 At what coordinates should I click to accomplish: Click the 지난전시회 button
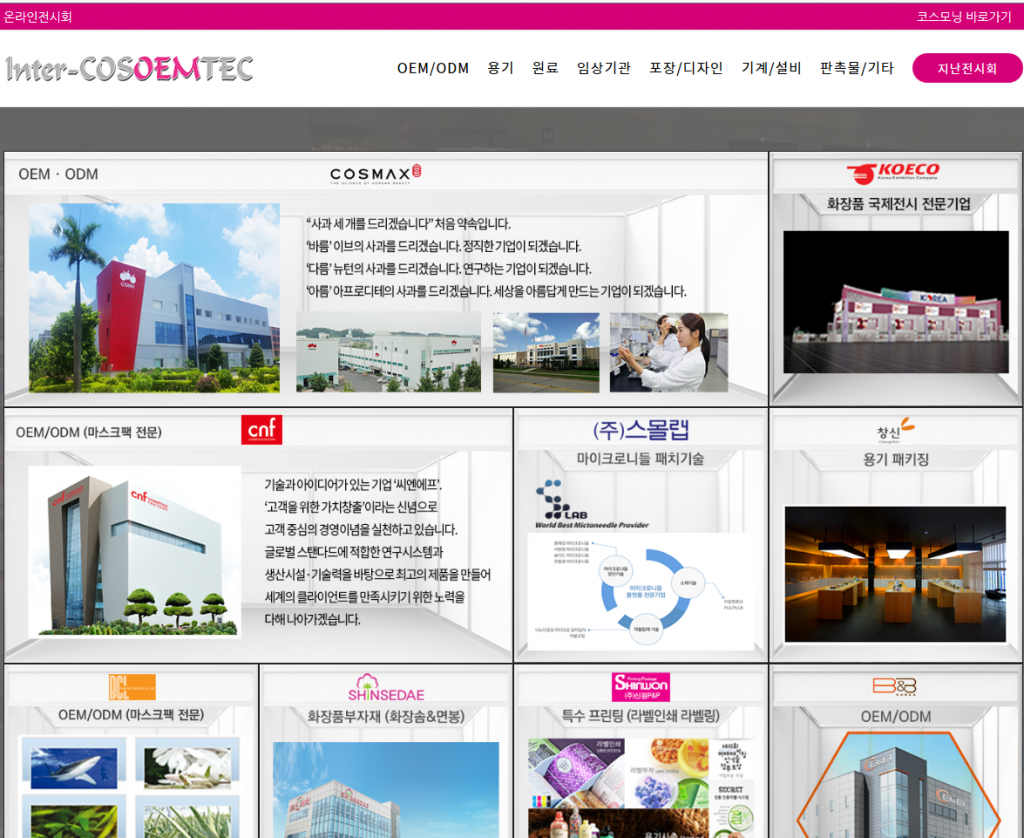click(x=967, y=68)
